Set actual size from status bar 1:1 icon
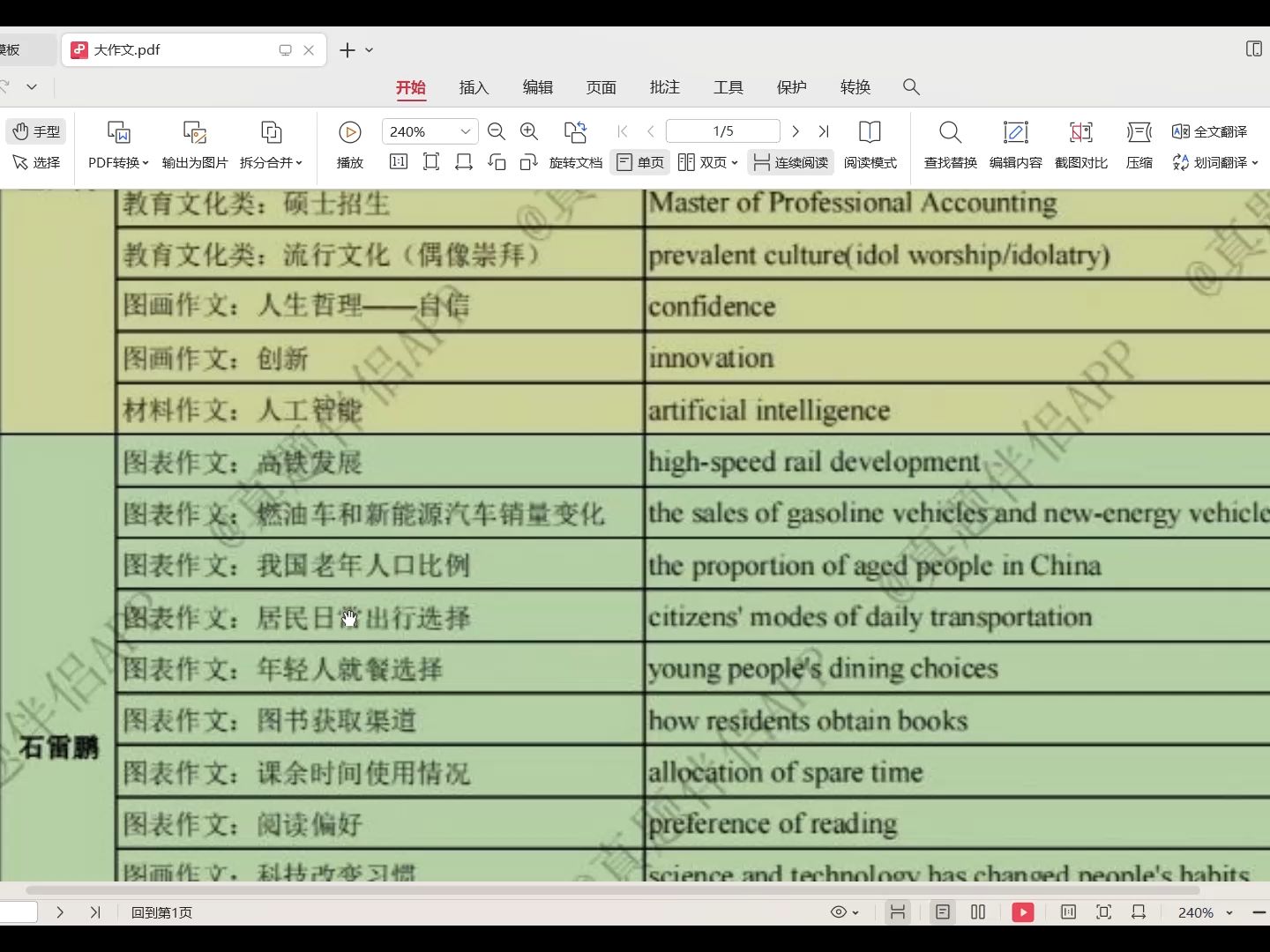This screenshot has width=1270, height=952. (1068, 912)
